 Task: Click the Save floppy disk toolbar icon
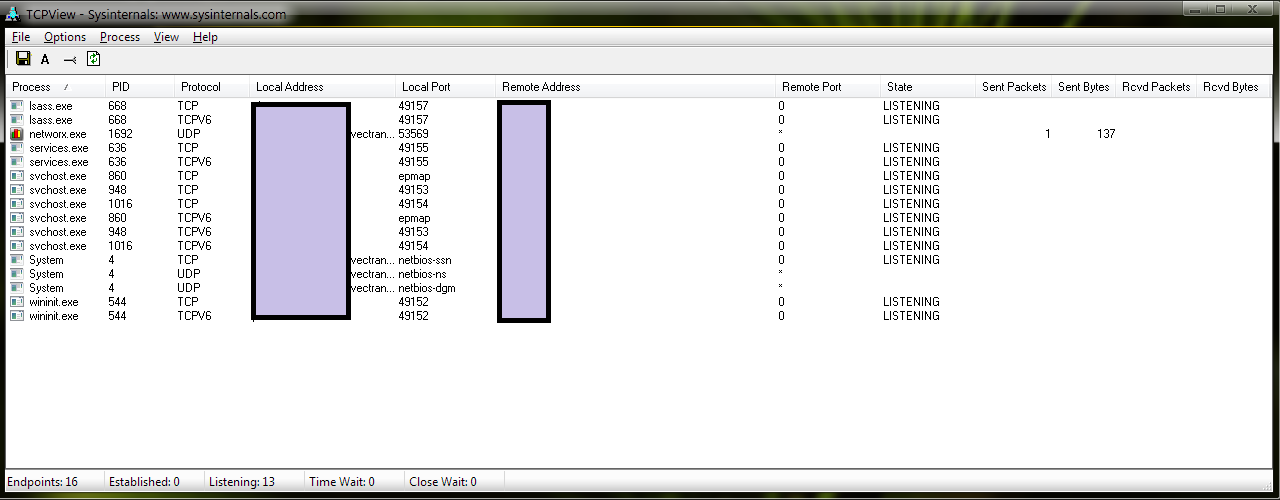(23, 59)
